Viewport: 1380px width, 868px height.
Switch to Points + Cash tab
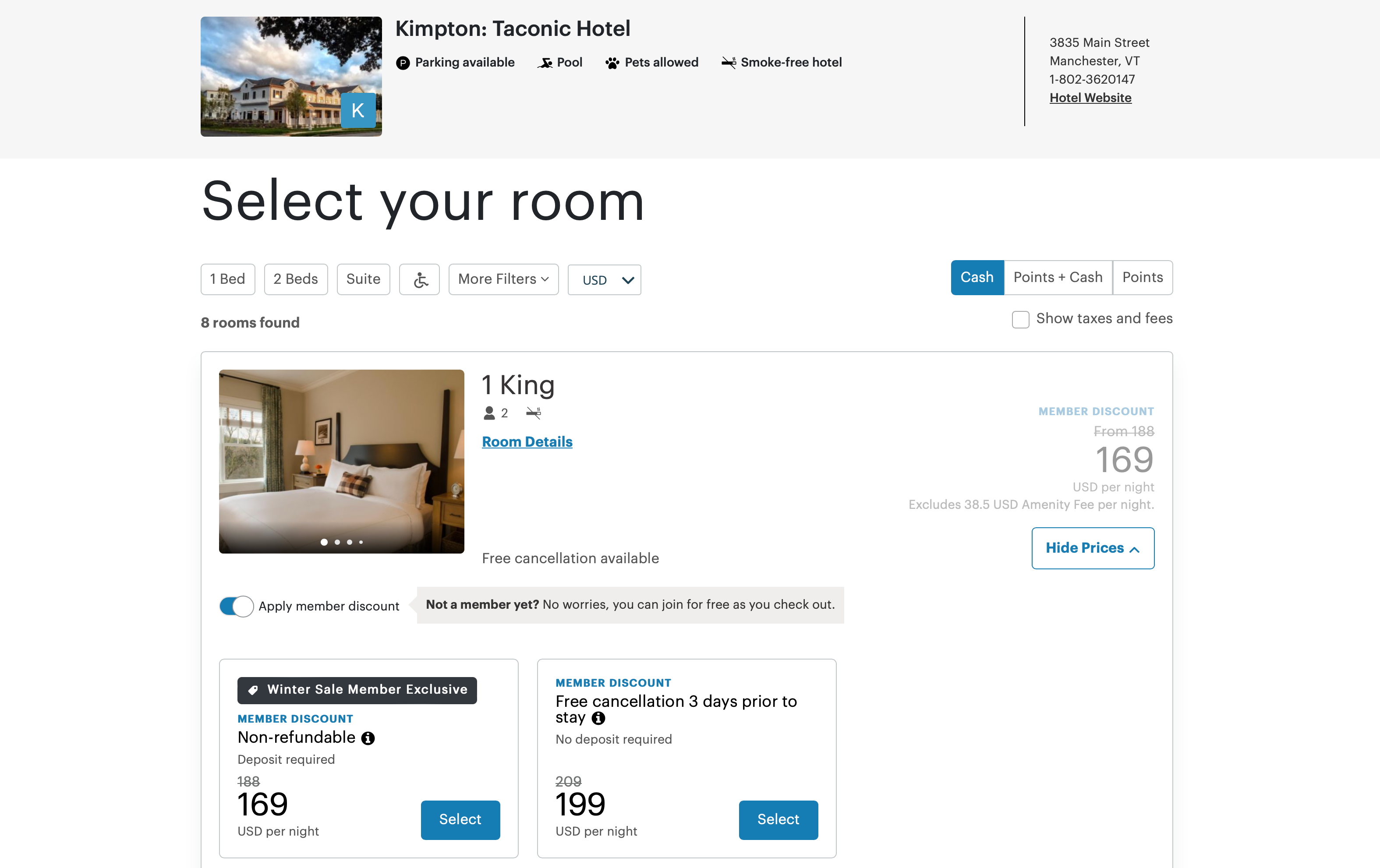tap(1058, 278)
